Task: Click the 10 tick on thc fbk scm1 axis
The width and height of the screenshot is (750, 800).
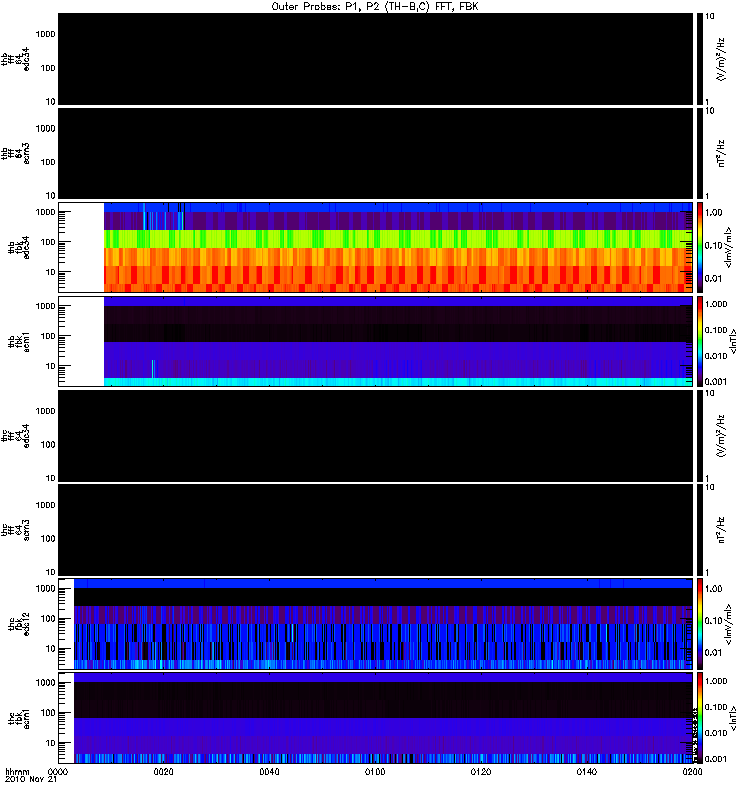Action: click(51, 743)
